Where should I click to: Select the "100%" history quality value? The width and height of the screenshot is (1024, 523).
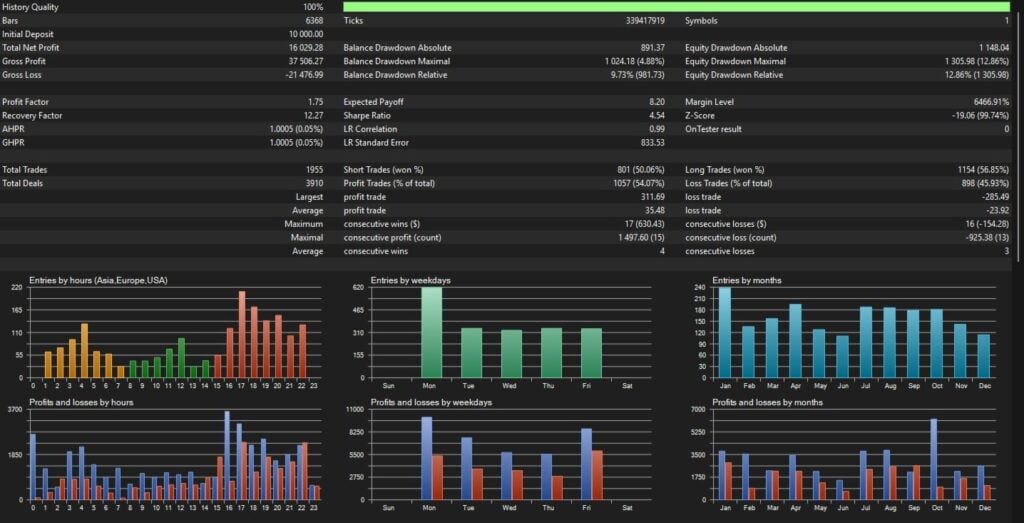click(x=313, y=7)
